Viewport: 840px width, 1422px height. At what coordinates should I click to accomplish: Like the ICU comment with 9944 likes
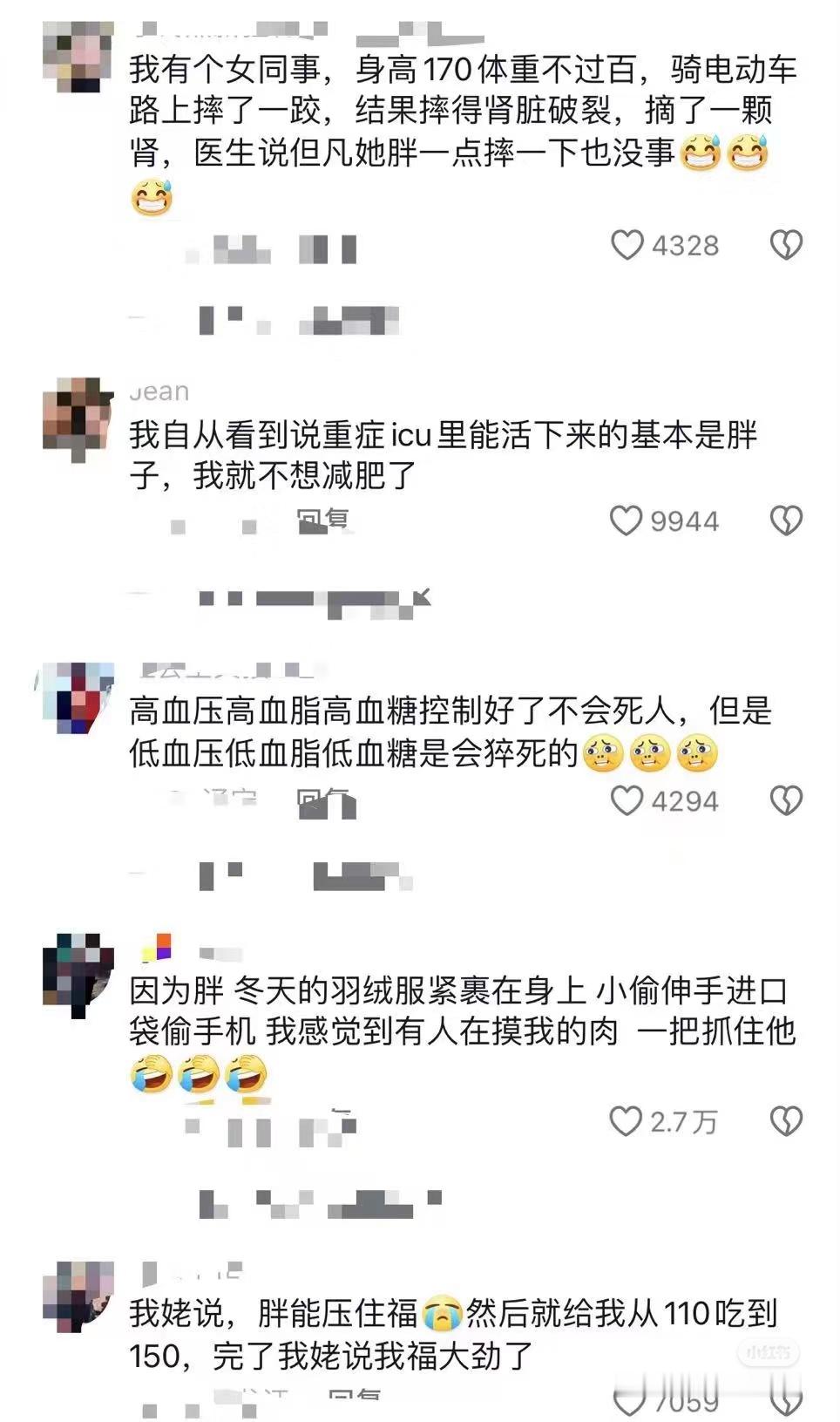(626, 520)
